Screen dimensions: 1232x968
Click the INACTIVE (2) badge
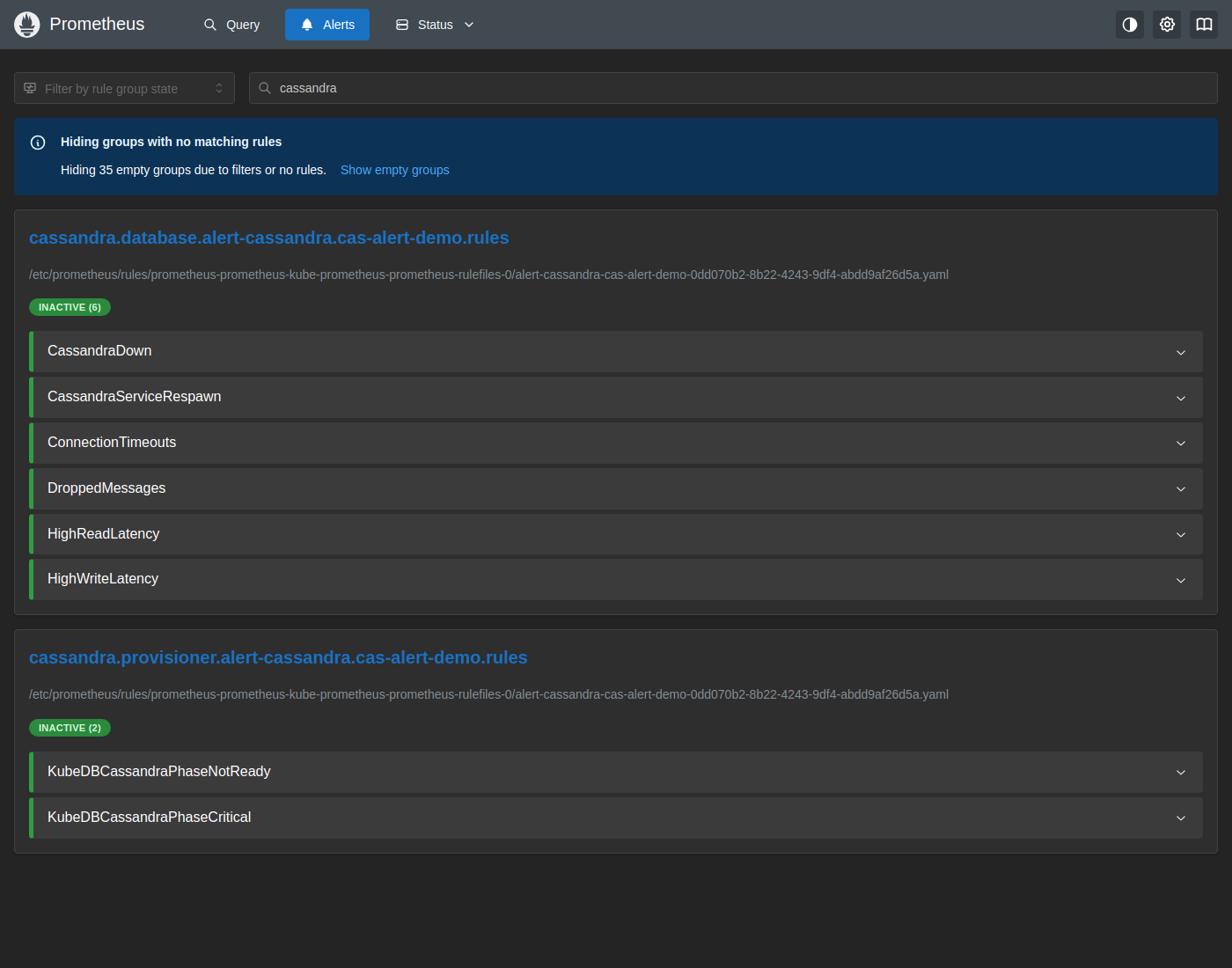click(70, 728)
